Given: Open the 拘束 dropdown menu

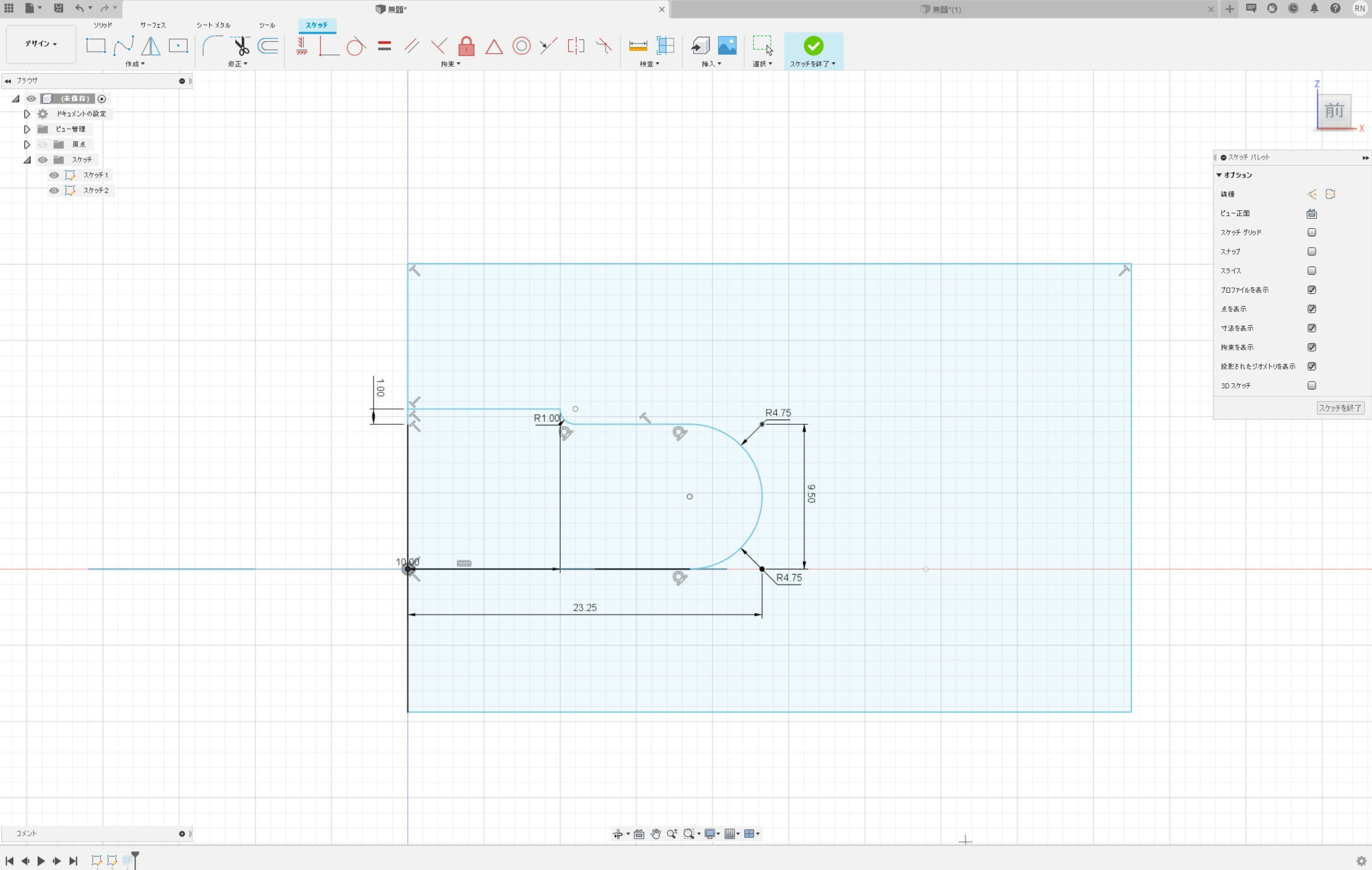Looking at the screenshot, I should [450, 64].
